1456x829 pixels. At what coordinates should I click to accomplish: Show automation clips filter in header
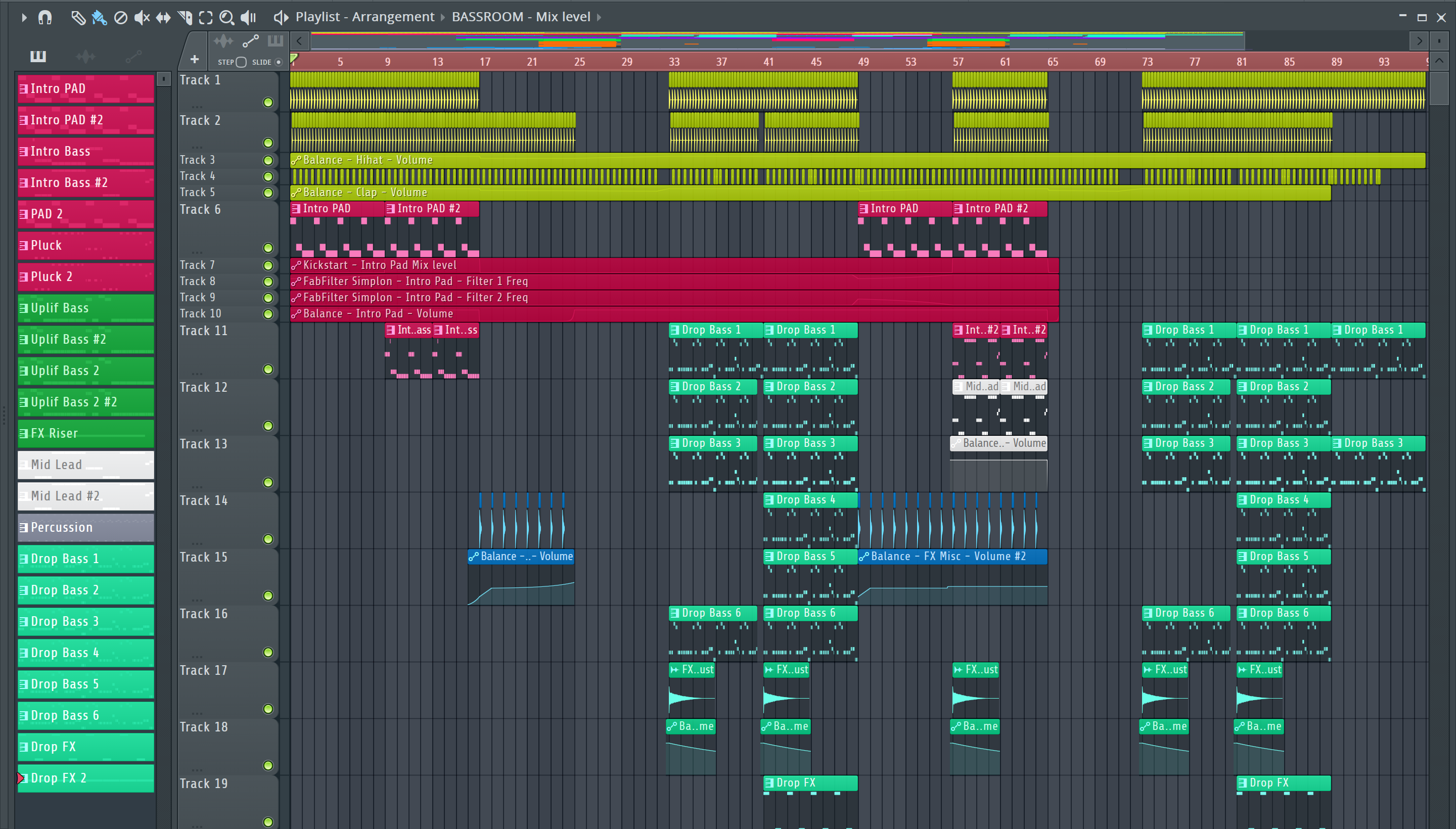[x=251, y=41]
